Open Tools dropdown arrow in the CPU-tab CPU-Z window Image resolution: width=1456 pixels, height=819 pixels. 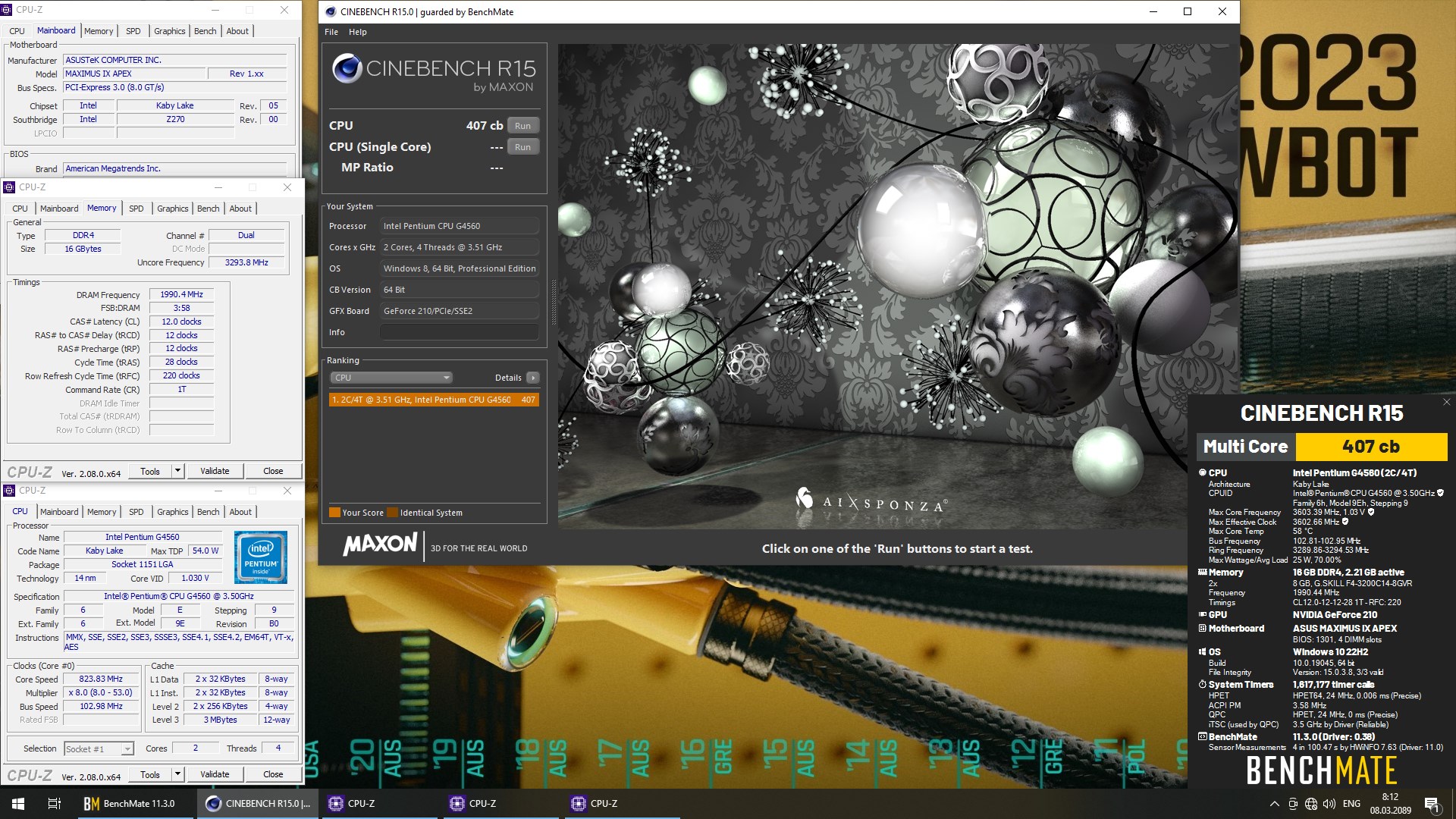tap(177, 774)
